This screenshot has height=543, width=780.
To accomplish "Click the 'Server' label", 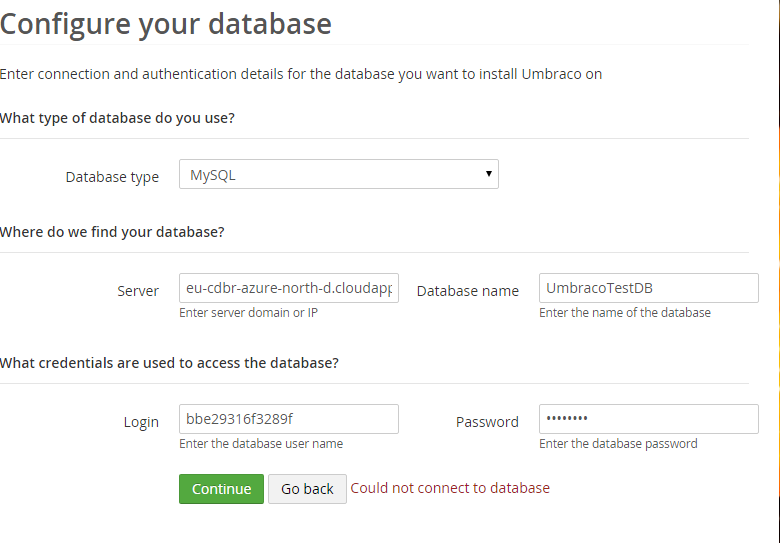I will pyautogui.click(x=138, y=291).
